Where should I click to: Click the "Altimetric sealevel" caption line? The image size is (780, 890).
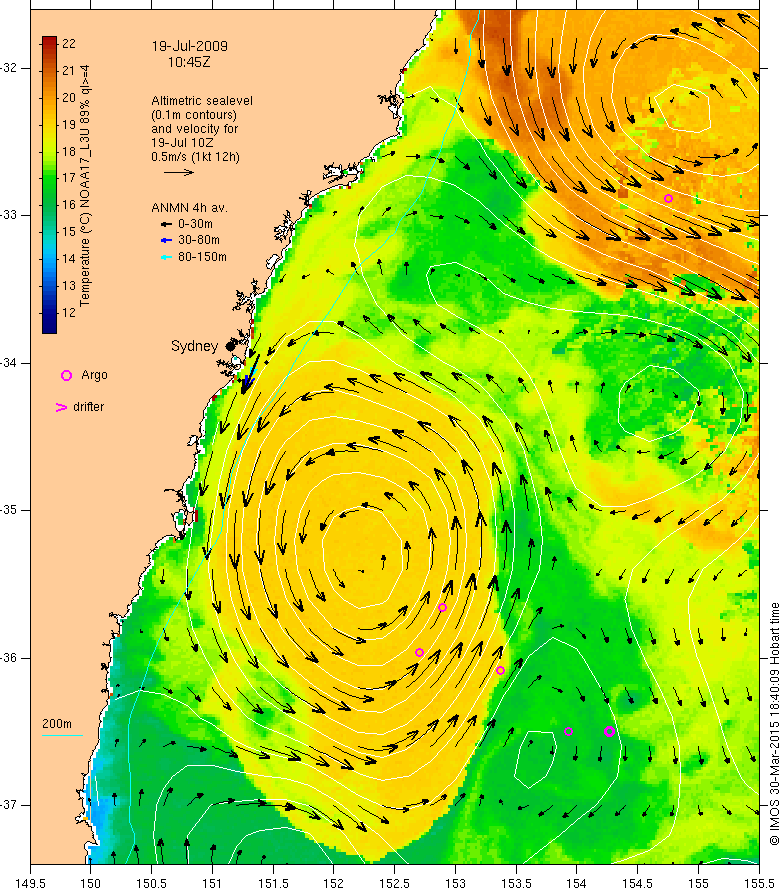[x=202, y=100]
